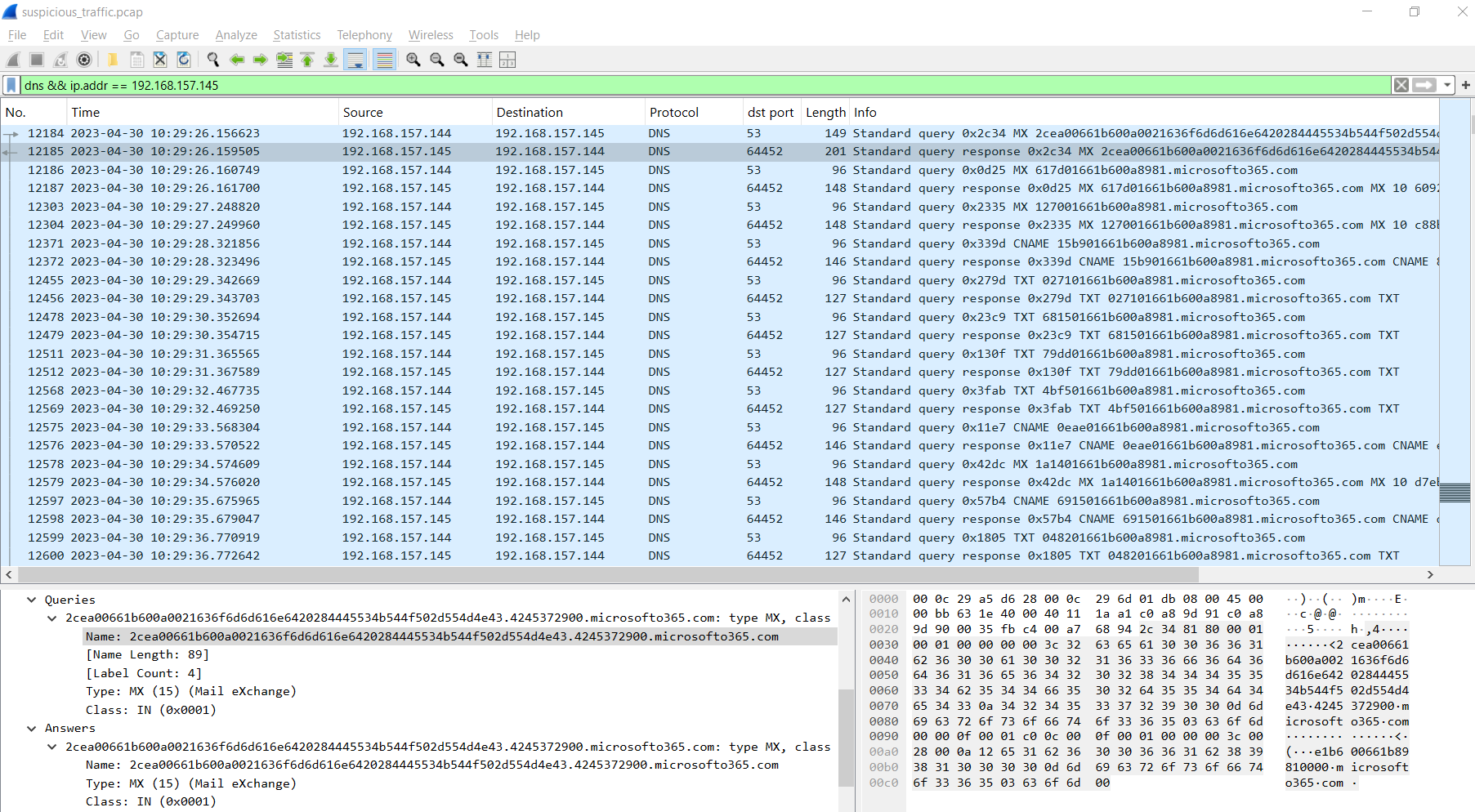The image size is (1475, 812).
Task: Go to previous packet green arrow
Action: click(237, 60)
